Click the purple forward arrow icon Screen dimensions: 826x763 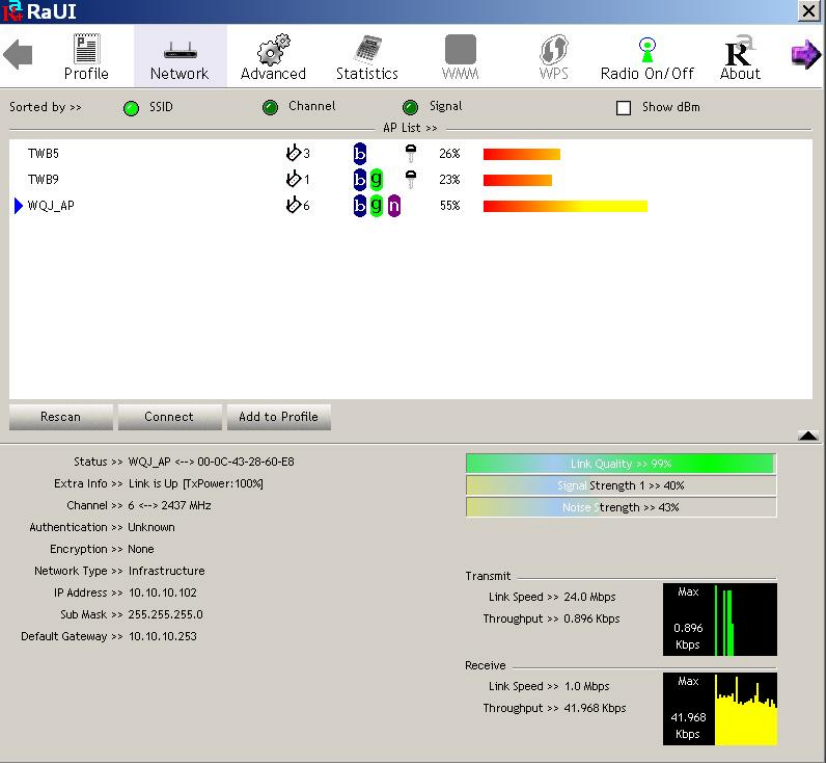click(x=805, y=55)
